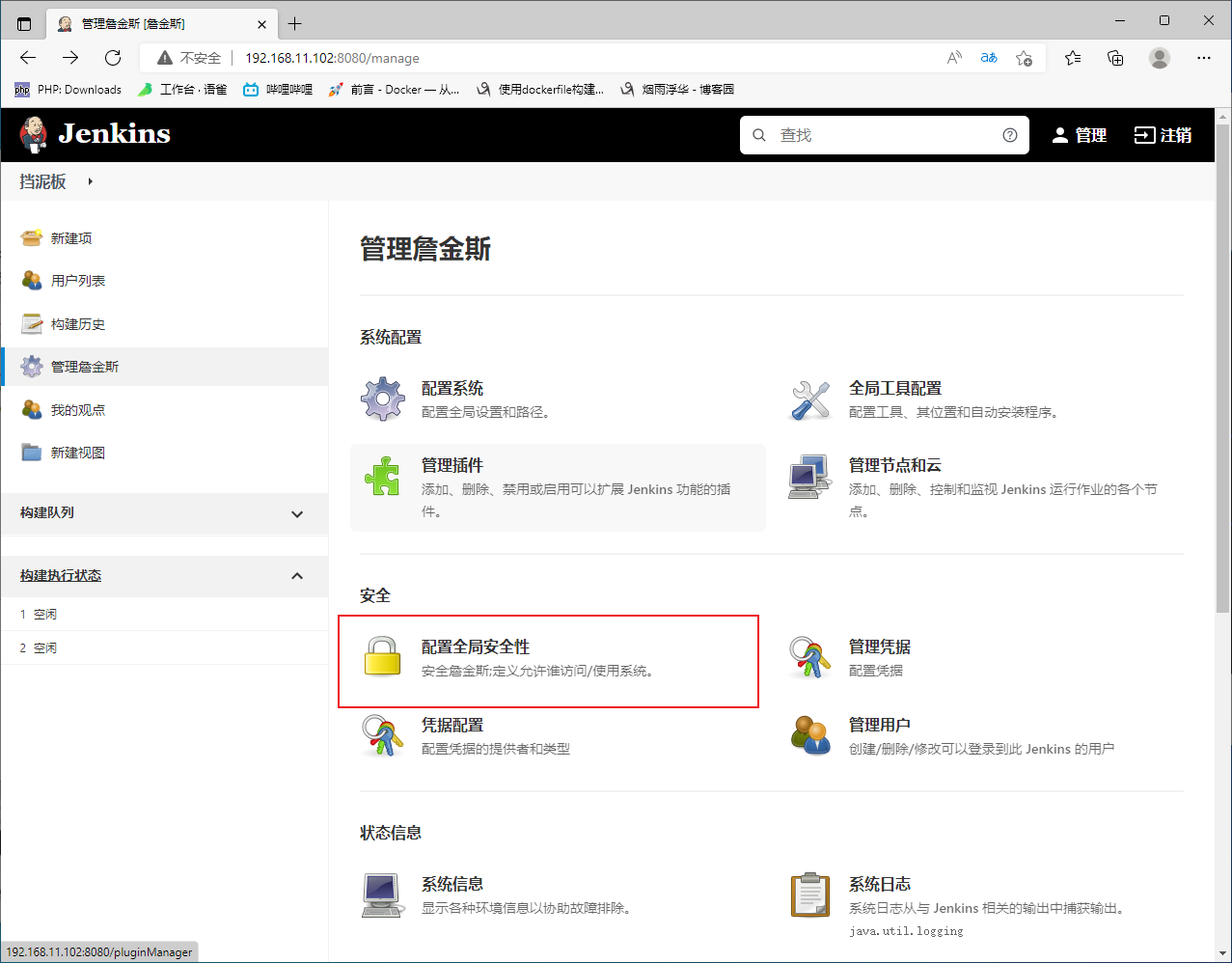Open 管理插件 title link

[x=452, y=465]
